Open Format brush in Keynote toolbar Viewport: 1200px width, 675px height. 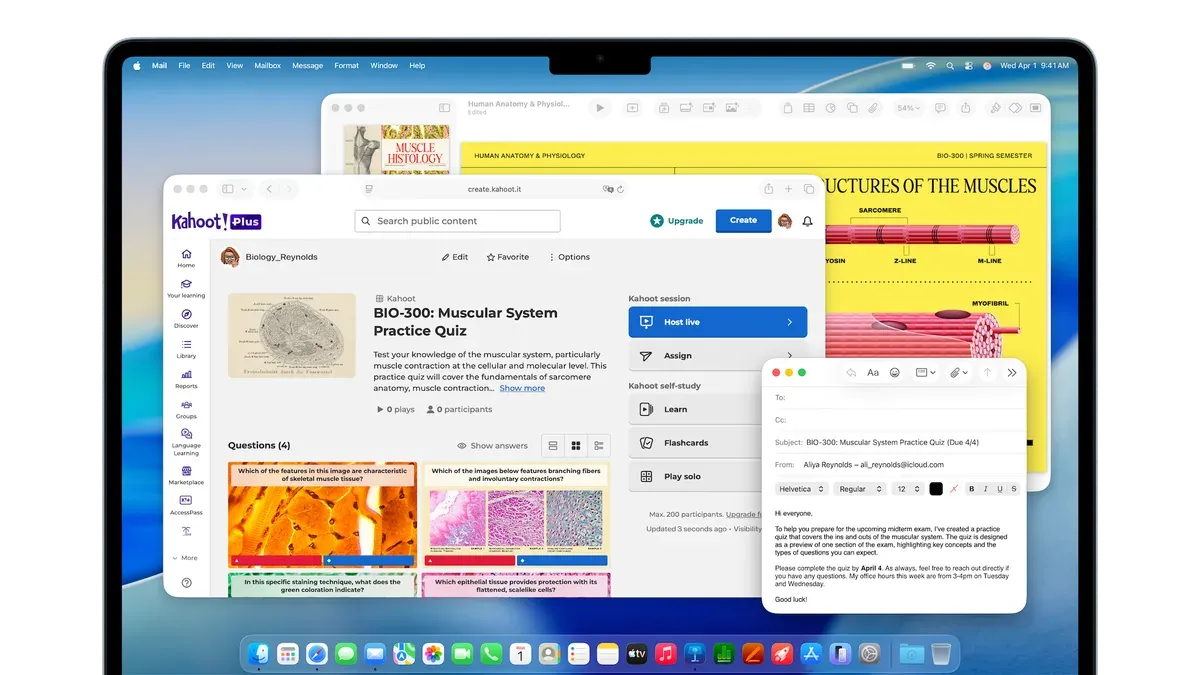[994, 107]
